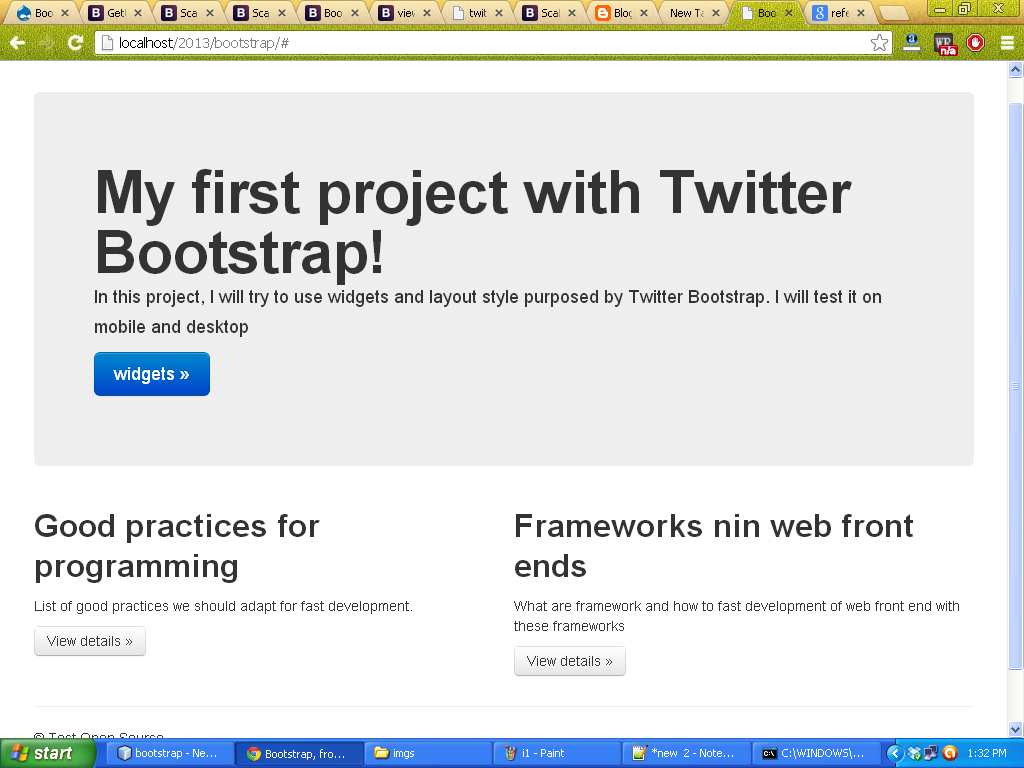
Task: Open a new tab with the blank tab button
Action: (x=893, y=12)
